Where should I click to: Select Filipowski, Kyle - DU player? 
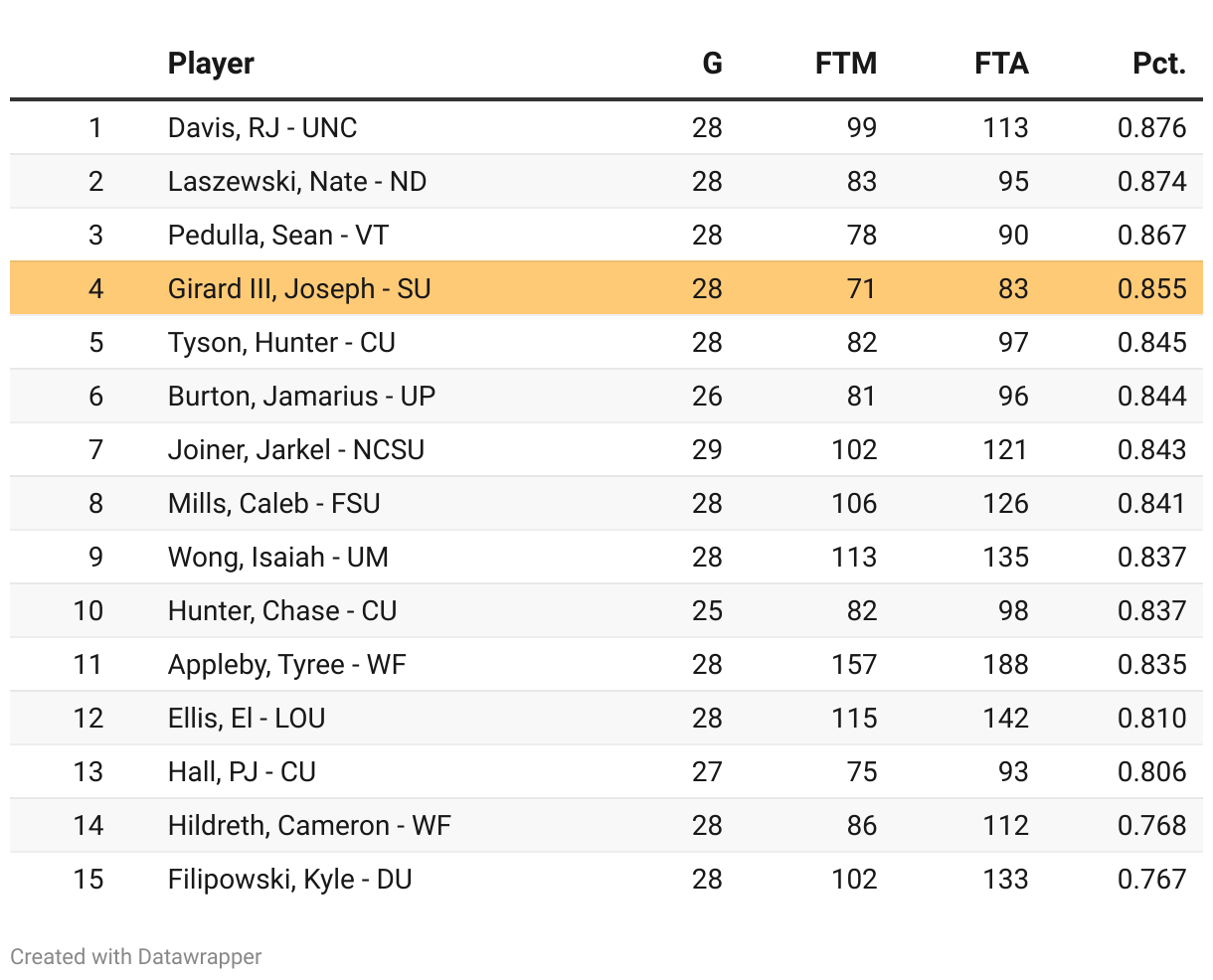click(x=289, y=880)
